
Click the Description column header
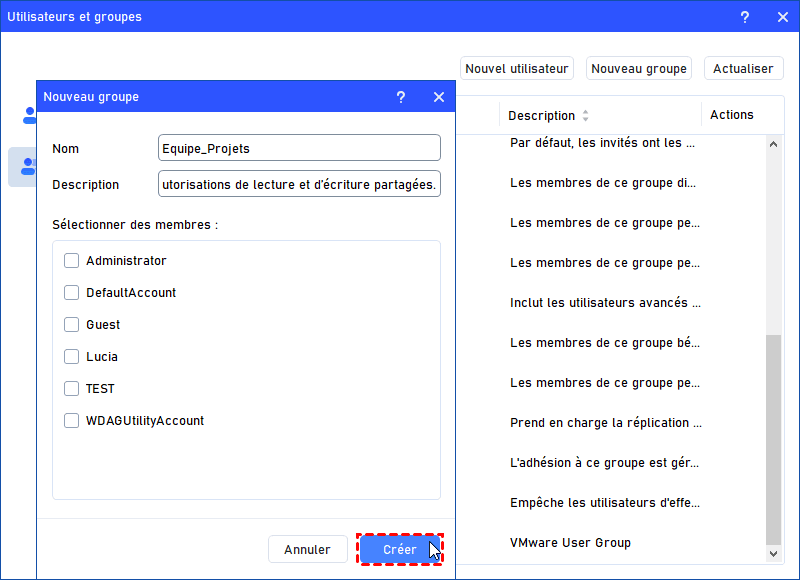(x=541, y=116)
